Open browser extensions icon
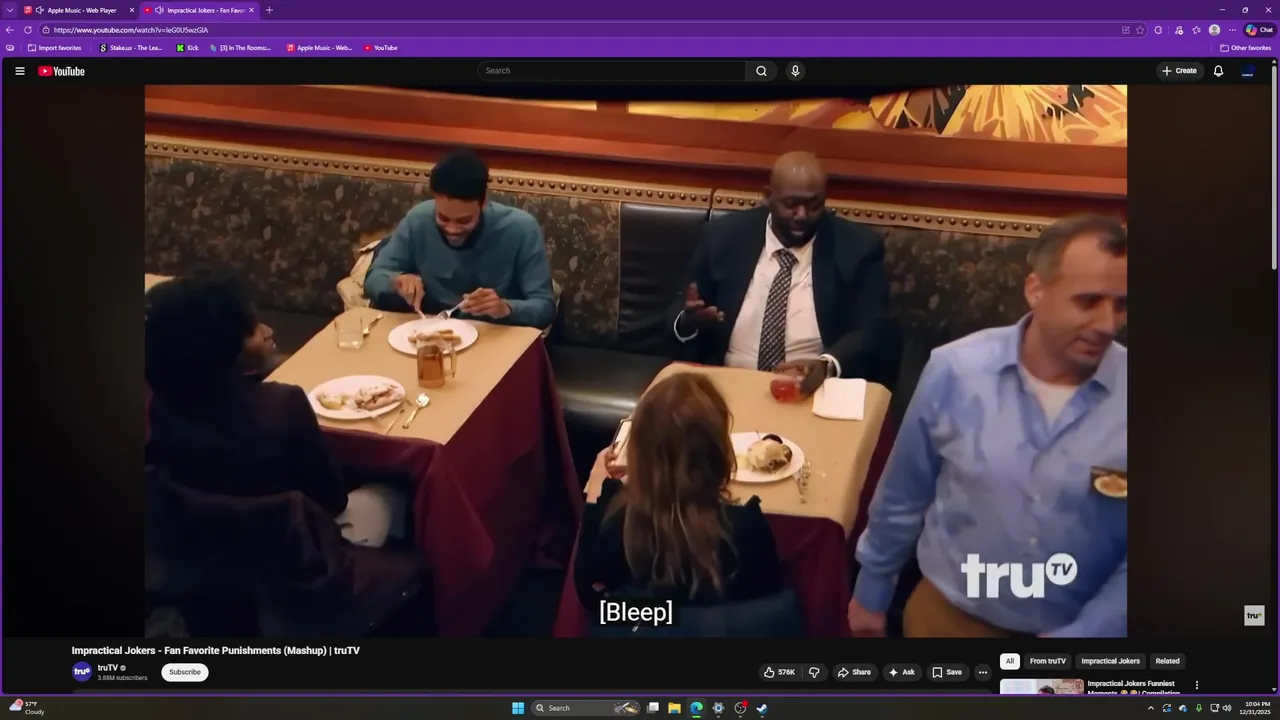 (x=1158, y=30)
